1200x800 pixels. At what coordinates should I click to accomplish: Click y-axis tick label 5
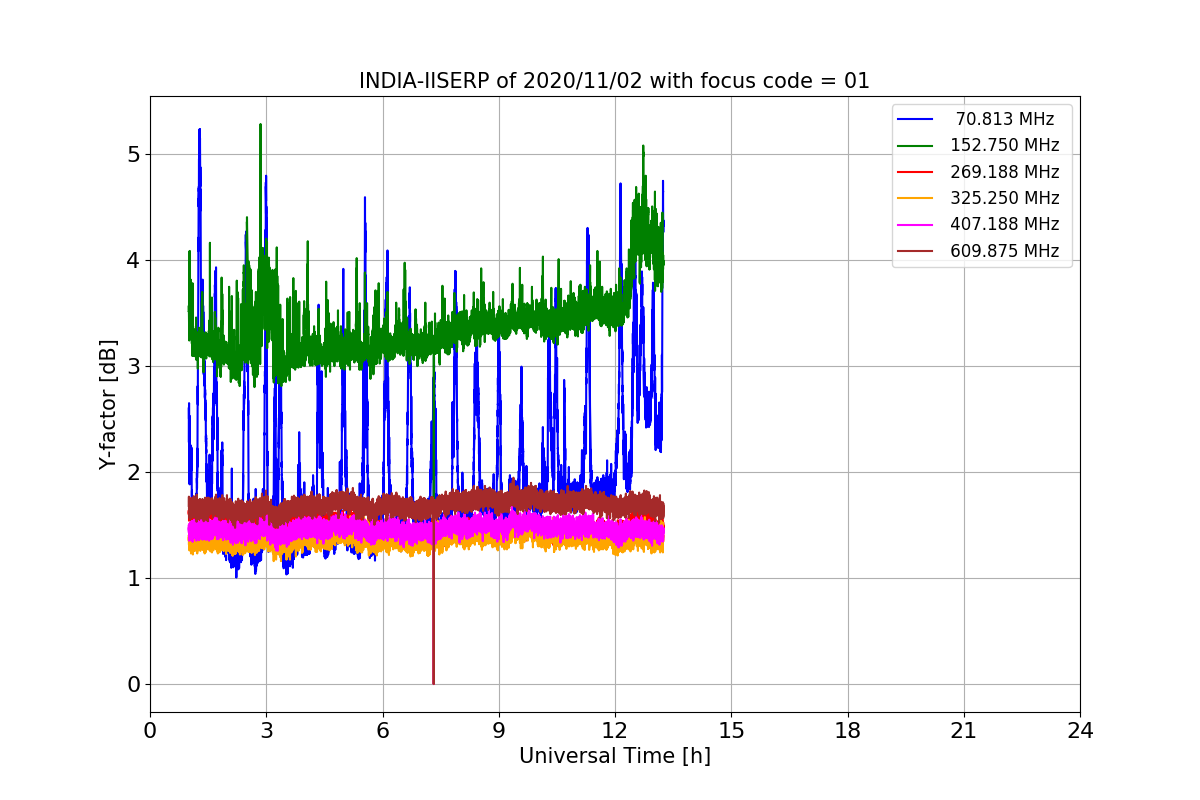pos(132,154)
